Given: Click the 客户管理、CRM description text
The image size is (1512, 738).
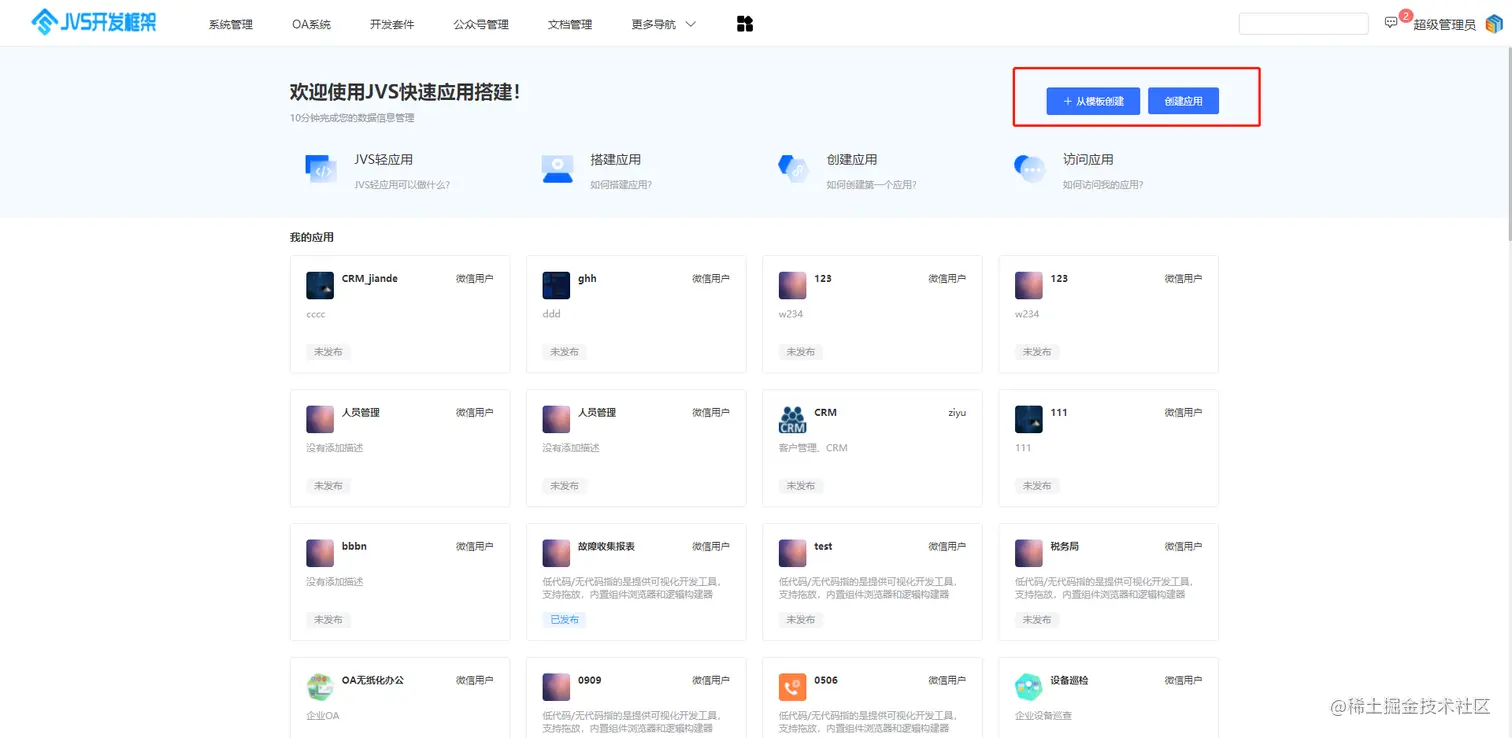Looking at the screenshot, I should 813,448.
